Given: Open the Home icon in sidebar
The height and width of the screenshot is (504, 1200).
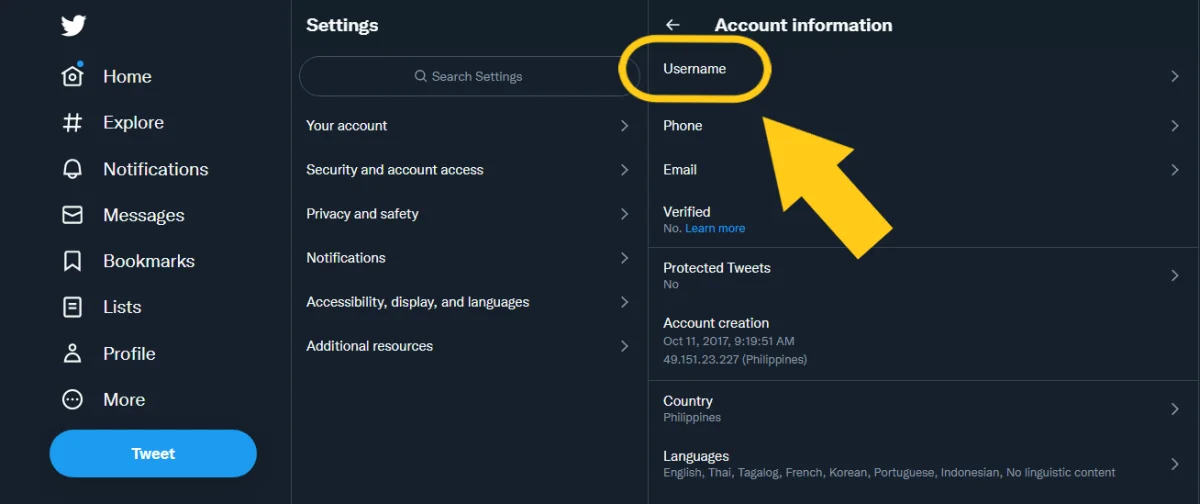Looking at the screenshot, I should tap(73, 77).
